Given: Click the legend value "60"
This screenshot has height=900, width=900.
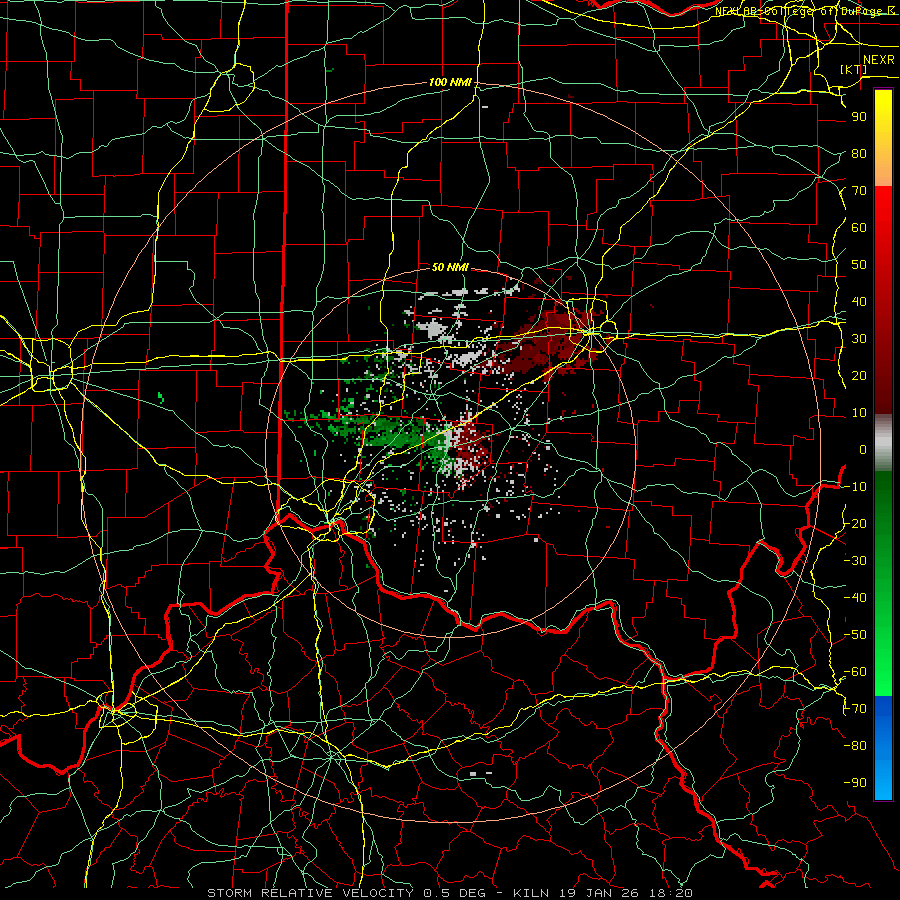Looking at the screenshot, I should tap(859, 228).
